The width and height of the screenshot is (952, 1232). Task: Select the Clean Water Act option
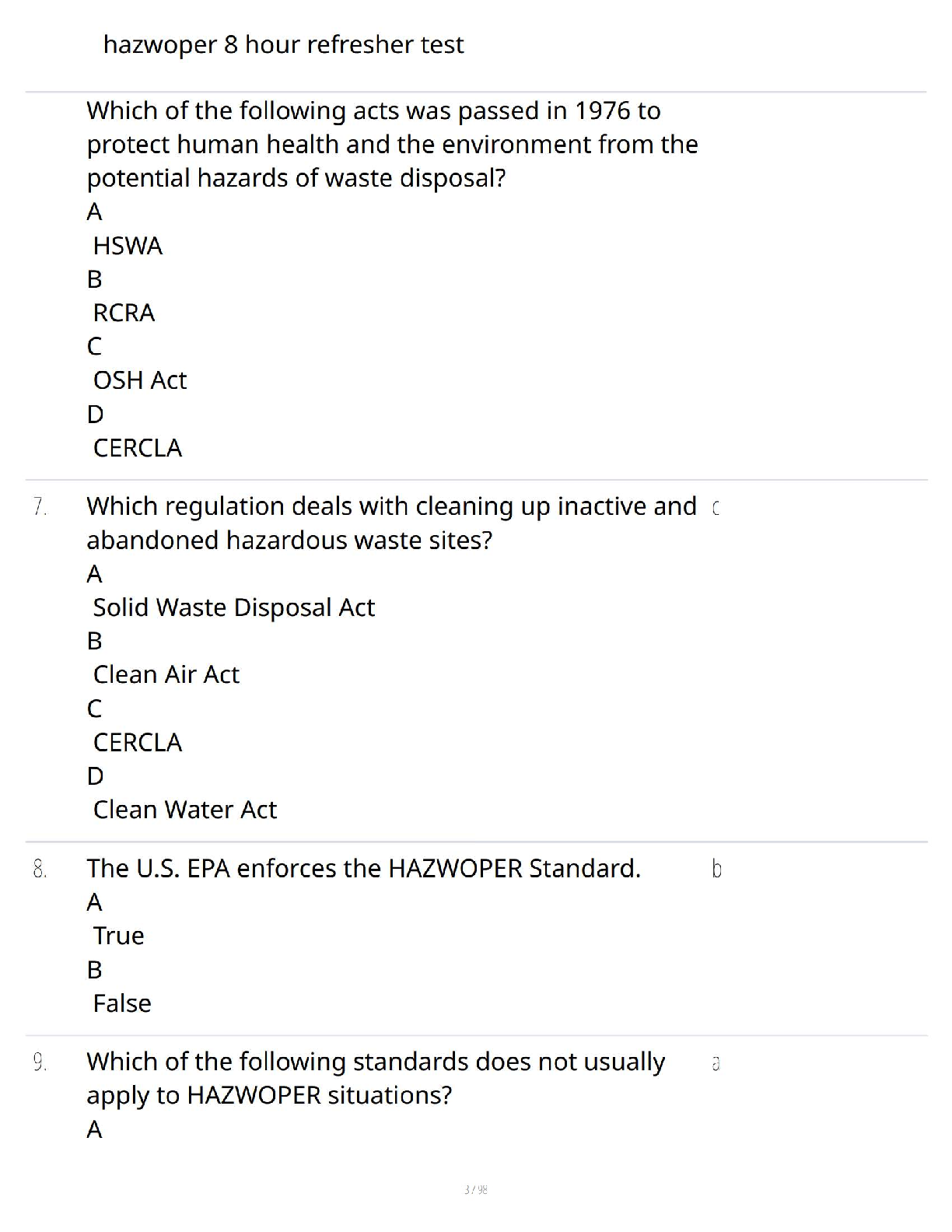click(184, 810)
